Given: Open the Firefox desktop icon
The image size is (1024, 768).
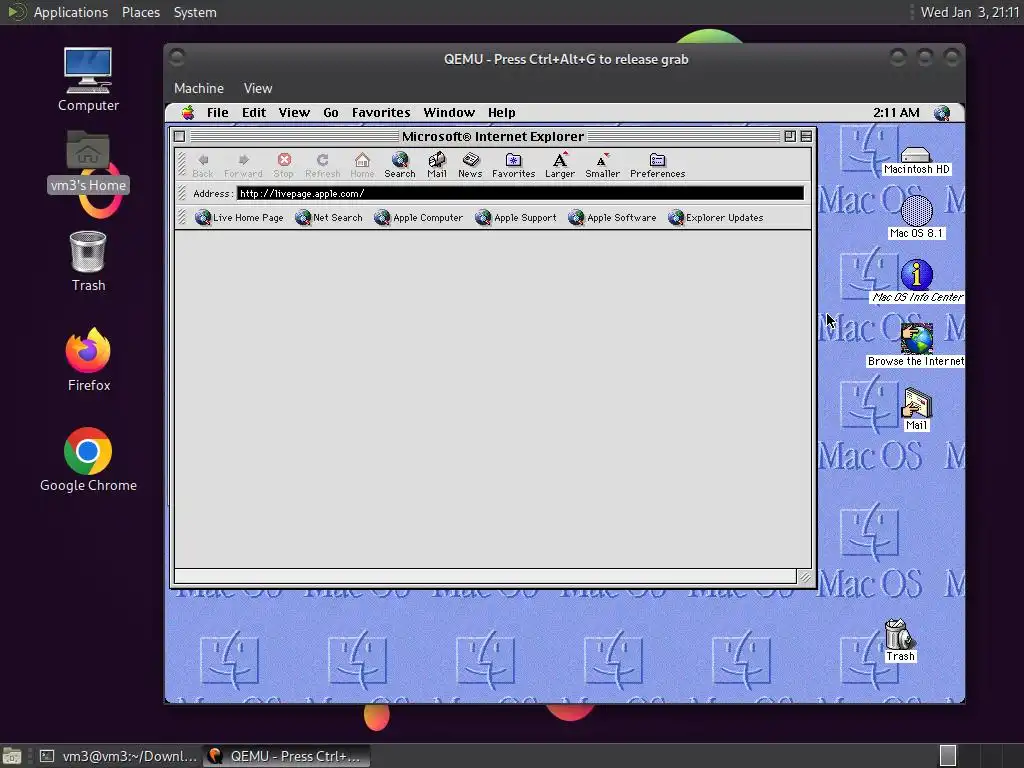Looking at the screenshot, I should (88, 360).
